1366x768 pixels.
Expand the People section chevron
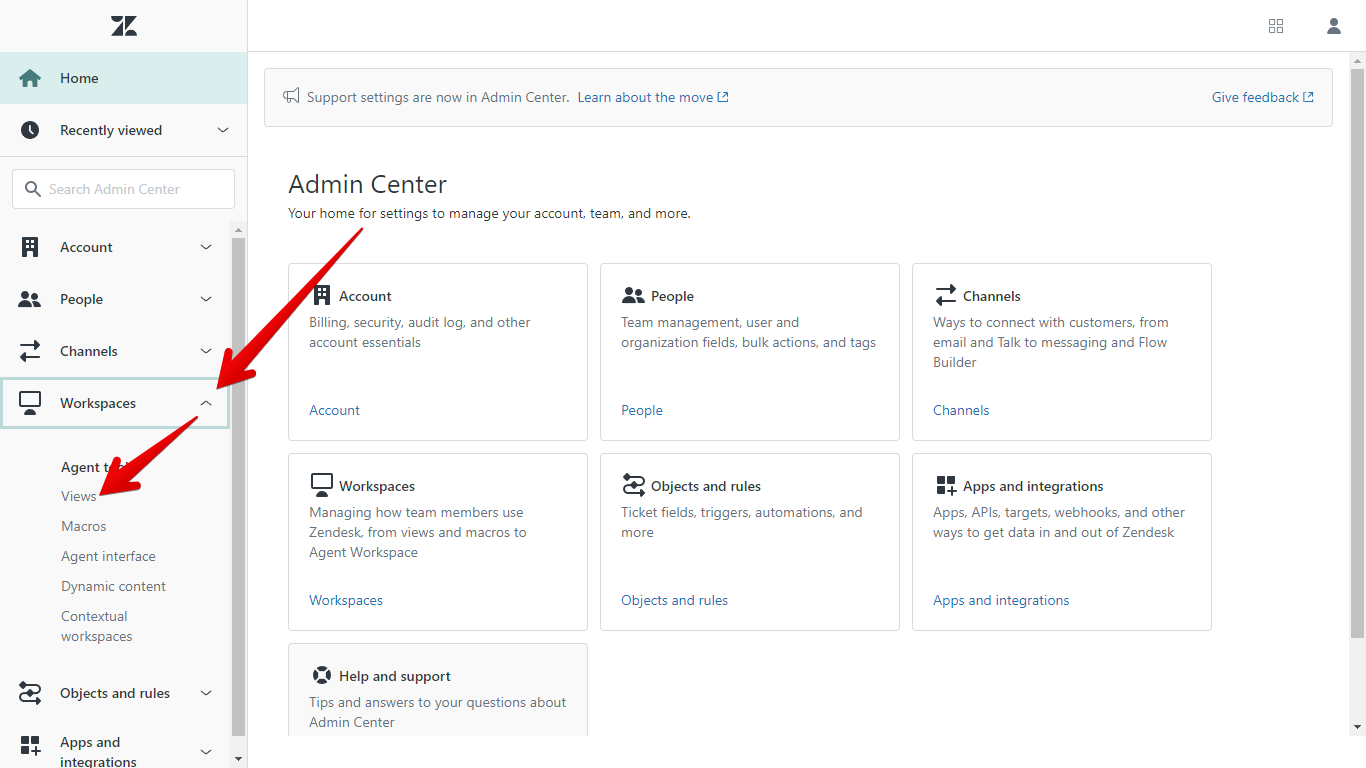(x=206, y=299)
